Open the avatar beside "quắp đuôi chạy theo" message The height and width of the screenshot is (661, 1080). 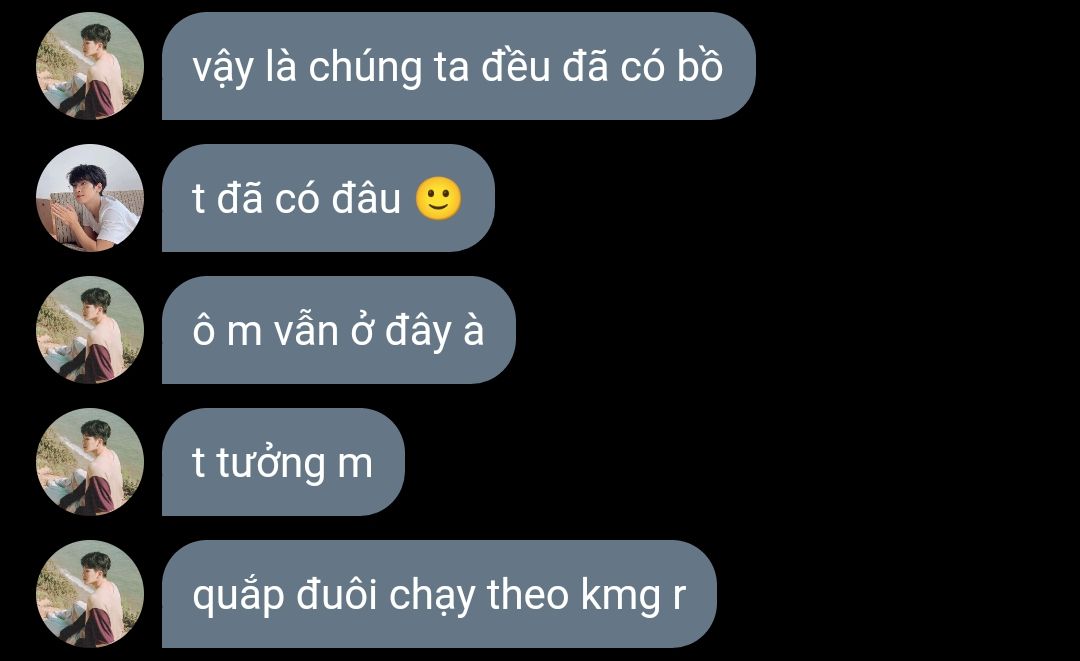point(90,595)
